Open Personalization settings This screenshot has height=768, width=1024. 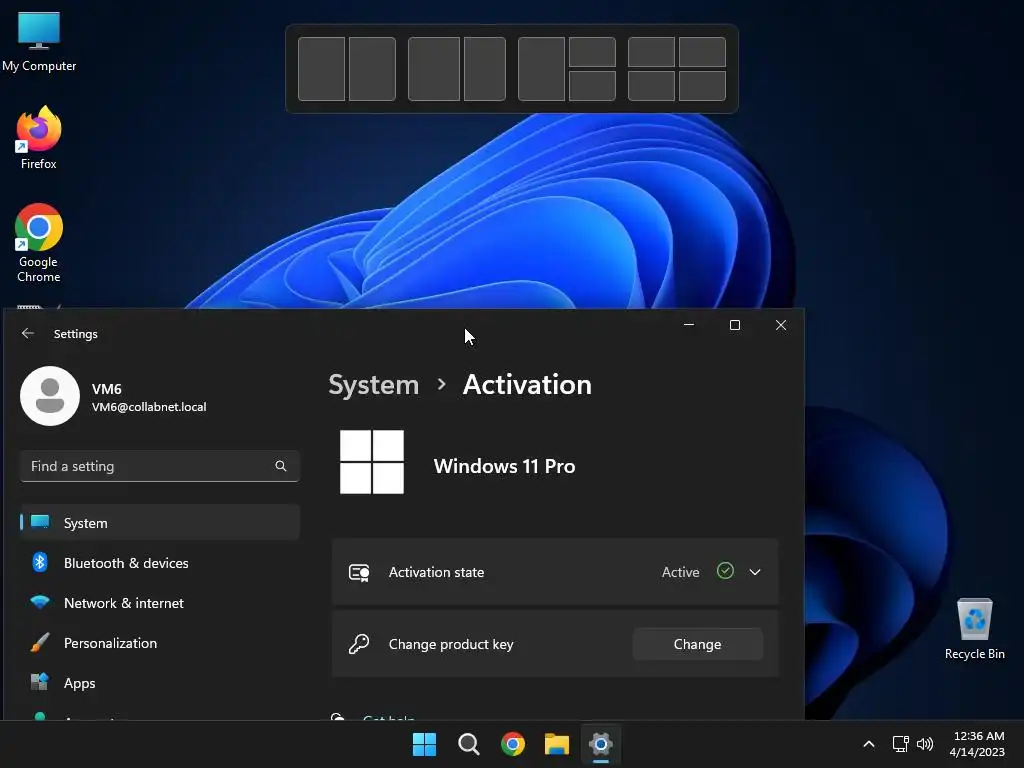coord(160,643)
